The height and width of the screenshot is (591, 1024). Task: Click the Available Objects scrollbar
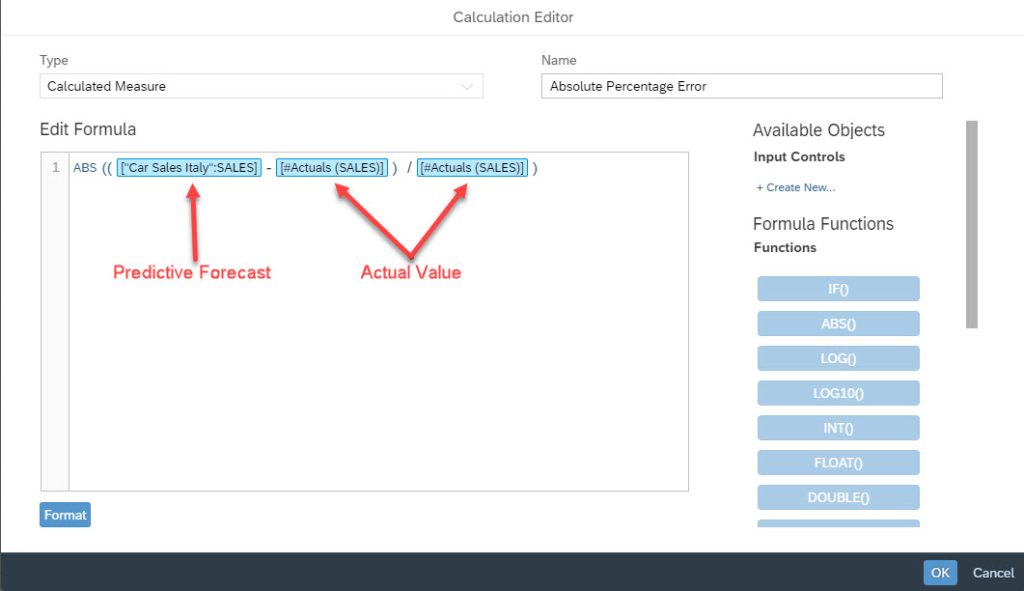point(972,224)
